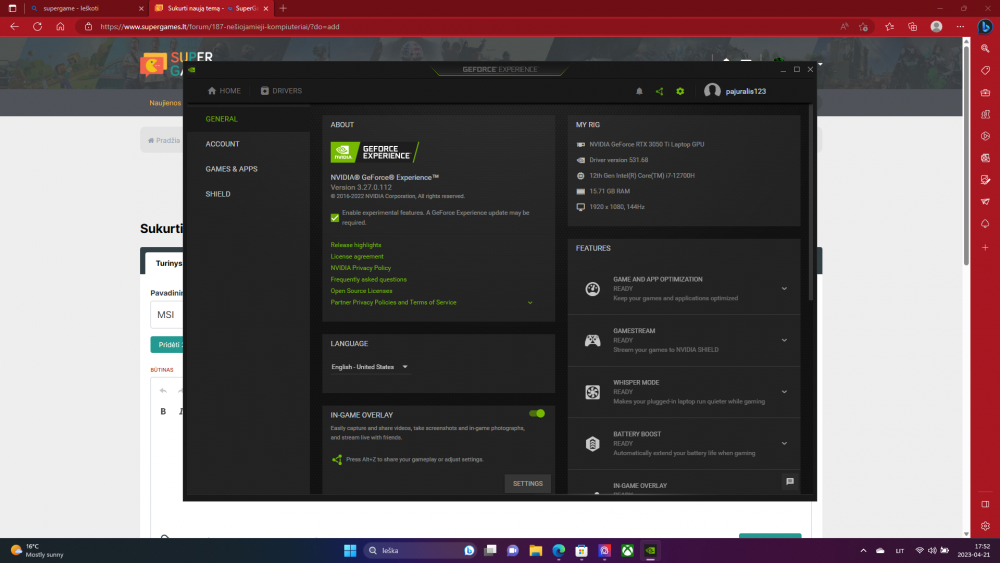Open License agreement link

(357, 256)
